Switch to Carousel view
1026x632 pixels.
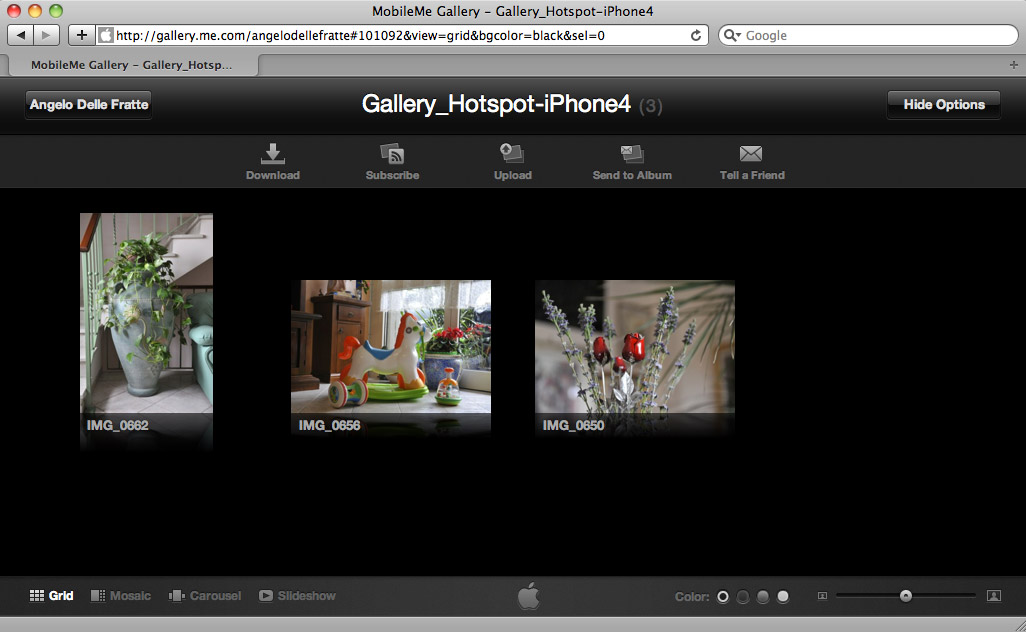(x=205, y=595)
